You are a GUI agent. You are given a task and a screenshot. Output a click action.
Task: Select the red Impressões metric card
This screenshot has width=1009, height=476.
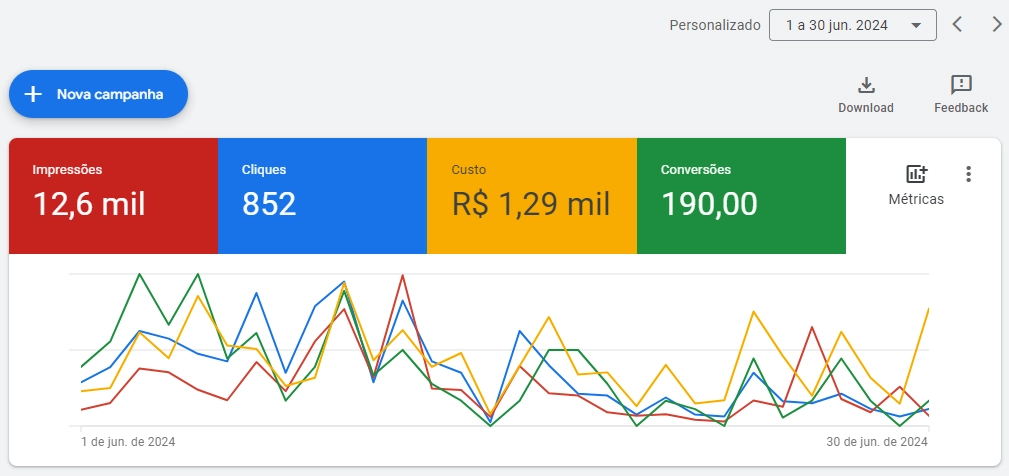tap(113, 196)
